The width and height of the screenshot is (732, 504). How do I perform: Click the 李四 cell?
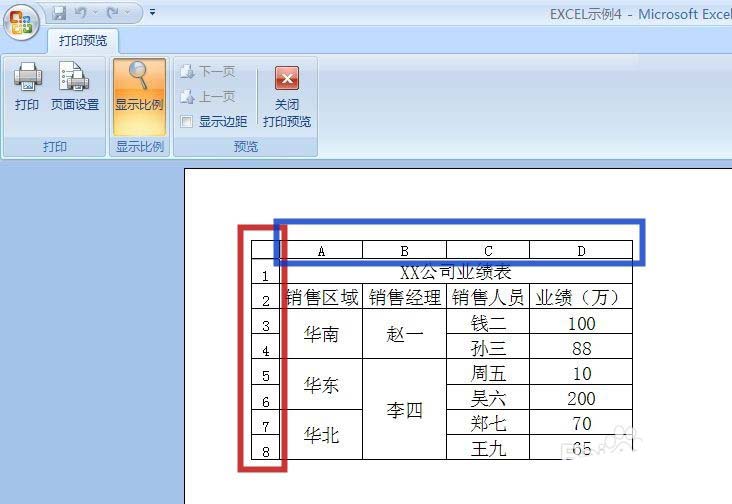tap(405, 410)
